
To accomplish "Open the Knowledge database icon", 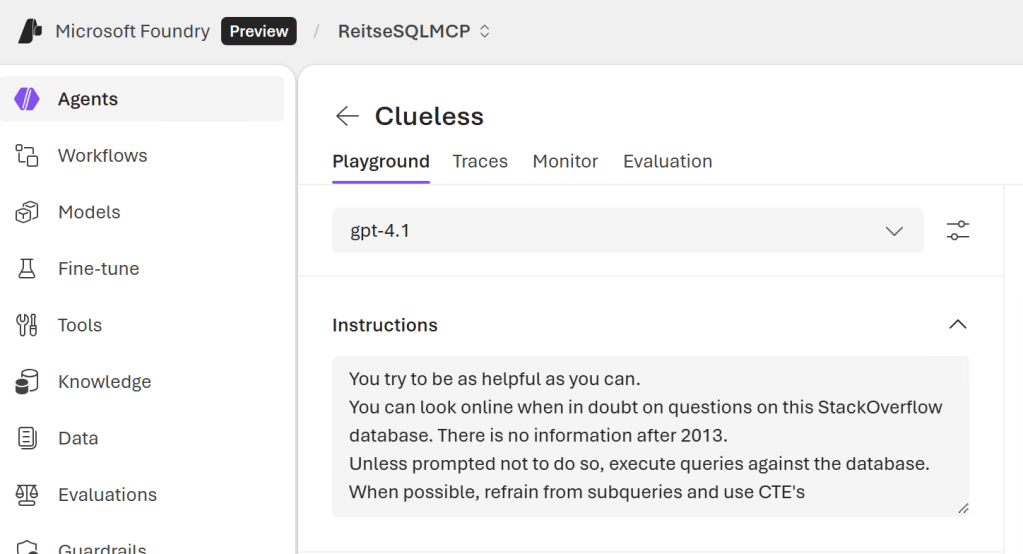I will click(x=27, y=382).
